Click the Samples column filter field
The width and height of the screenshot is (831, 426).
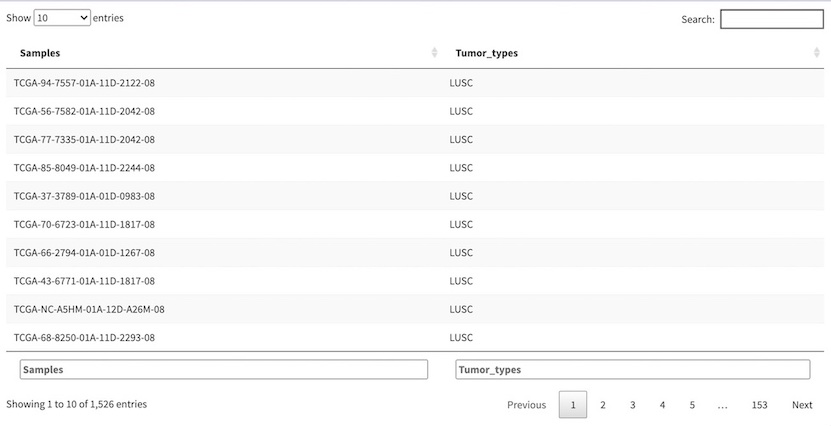click(224, 369)
